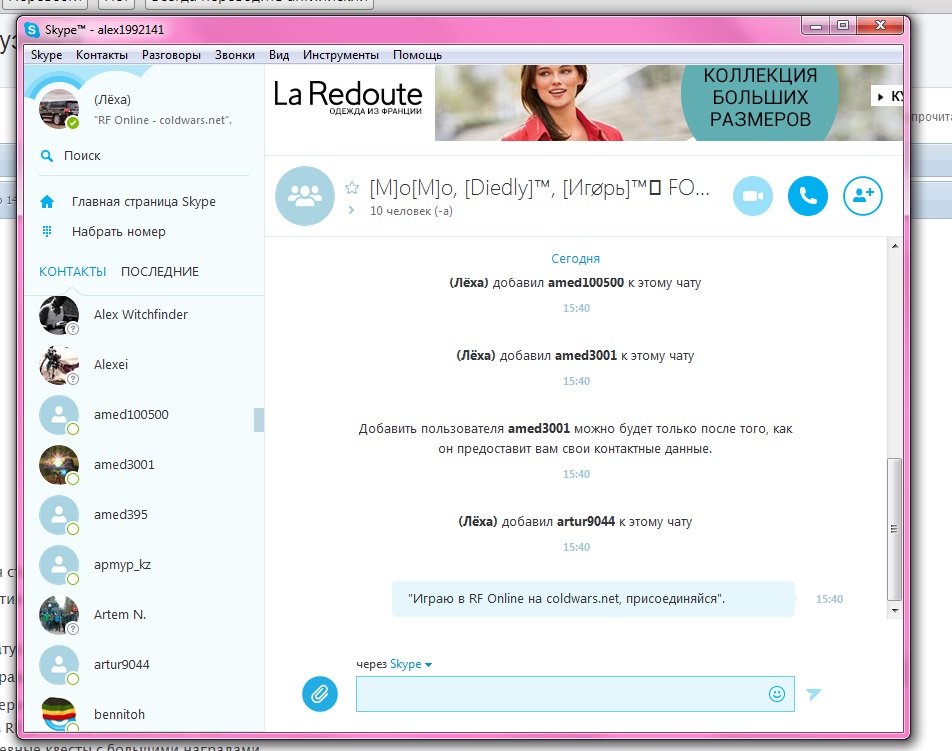This screenshot has height=751, width=952.
Task: Click the Skype logo in the title bar
Action: click(x=32, y=29)
